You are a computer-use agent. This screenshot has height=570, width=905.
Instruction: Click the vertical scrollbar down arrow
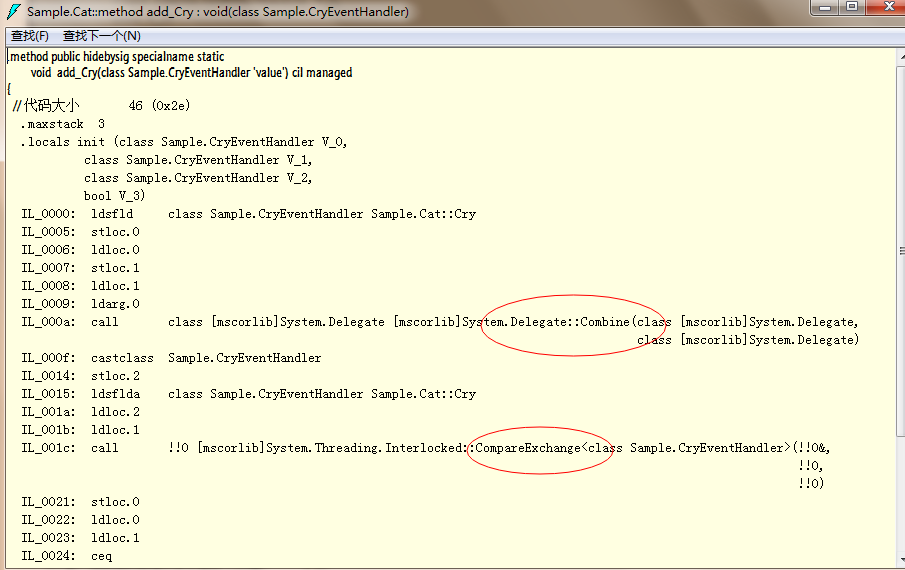coord(901,560)
